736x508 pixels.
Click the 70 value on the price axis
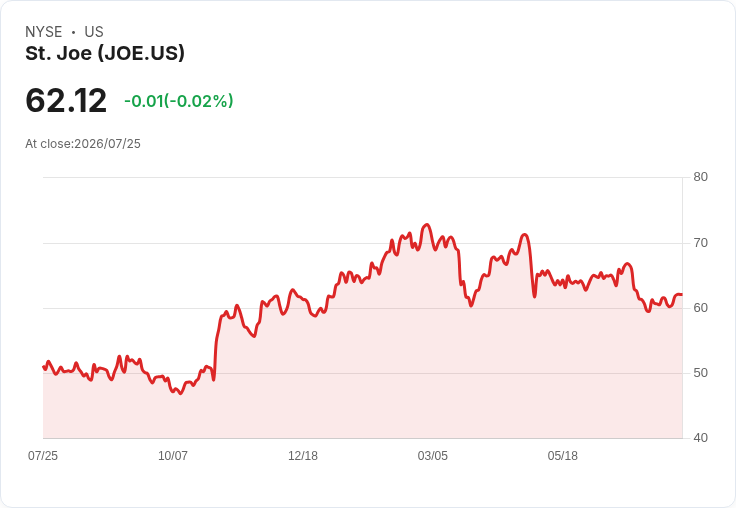[x=700, y=243]
